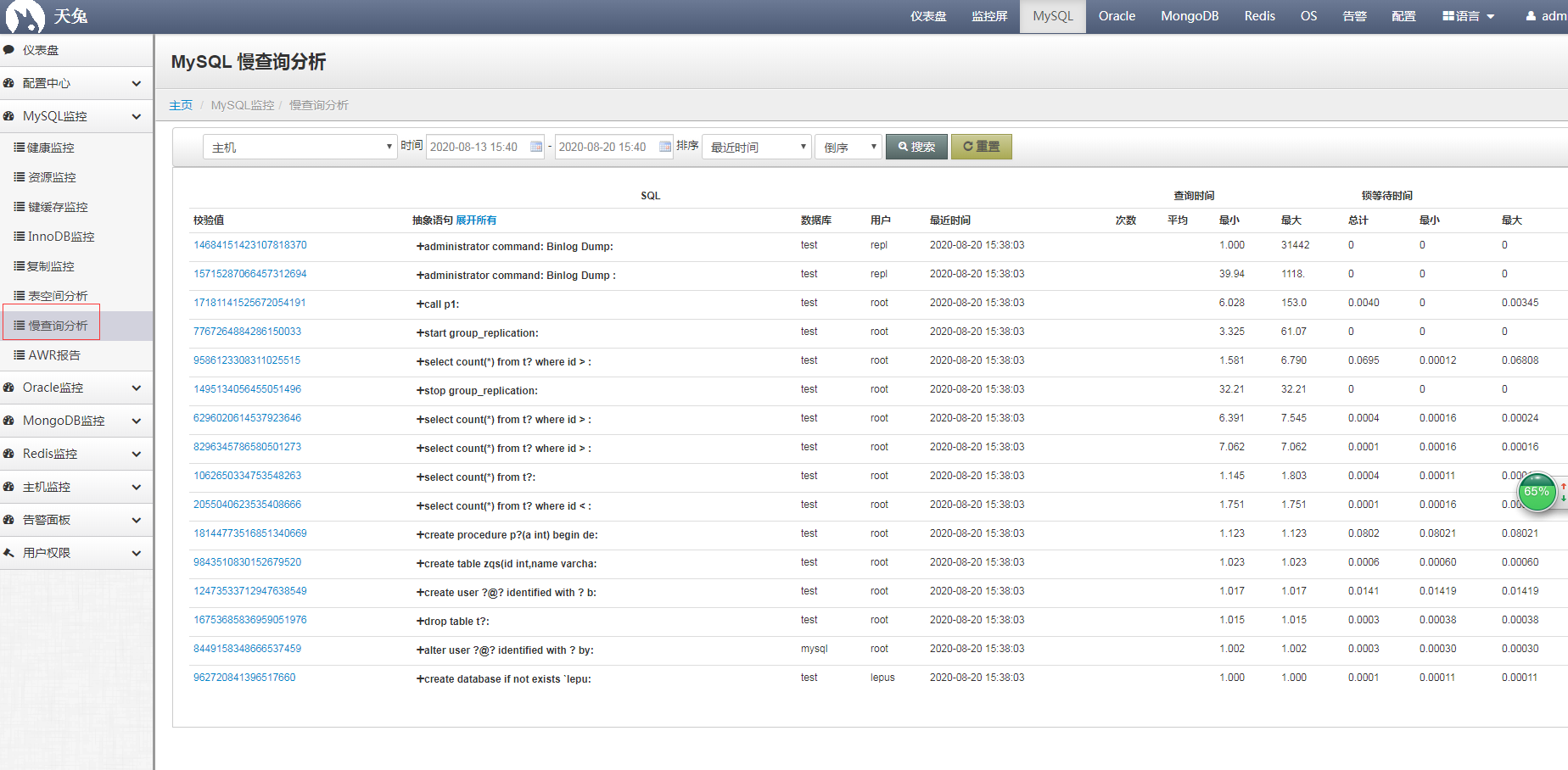Click list icon beside 慢查询分析

click(19, 326)
